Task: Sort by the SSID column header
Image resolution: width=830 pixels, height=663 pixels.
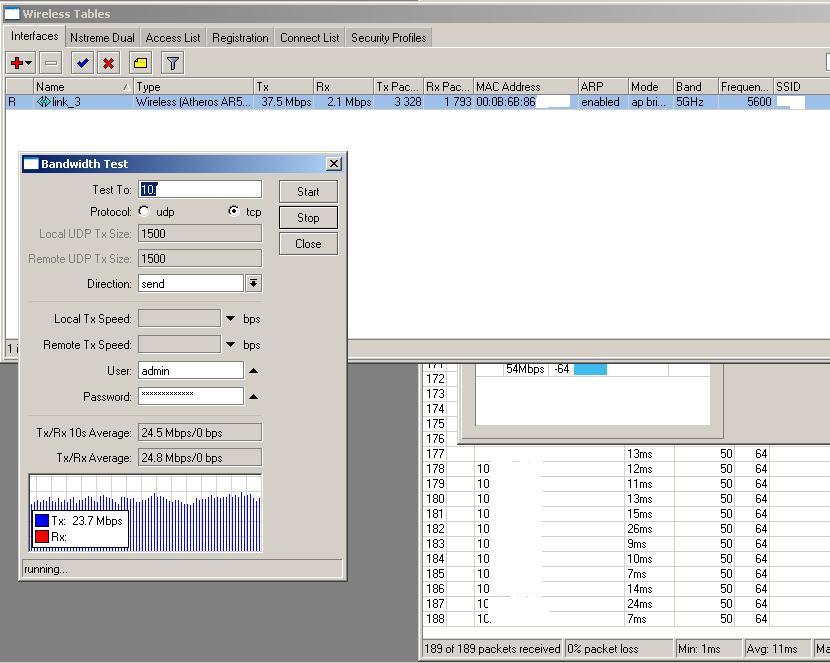Action: (x=801, y=86)
